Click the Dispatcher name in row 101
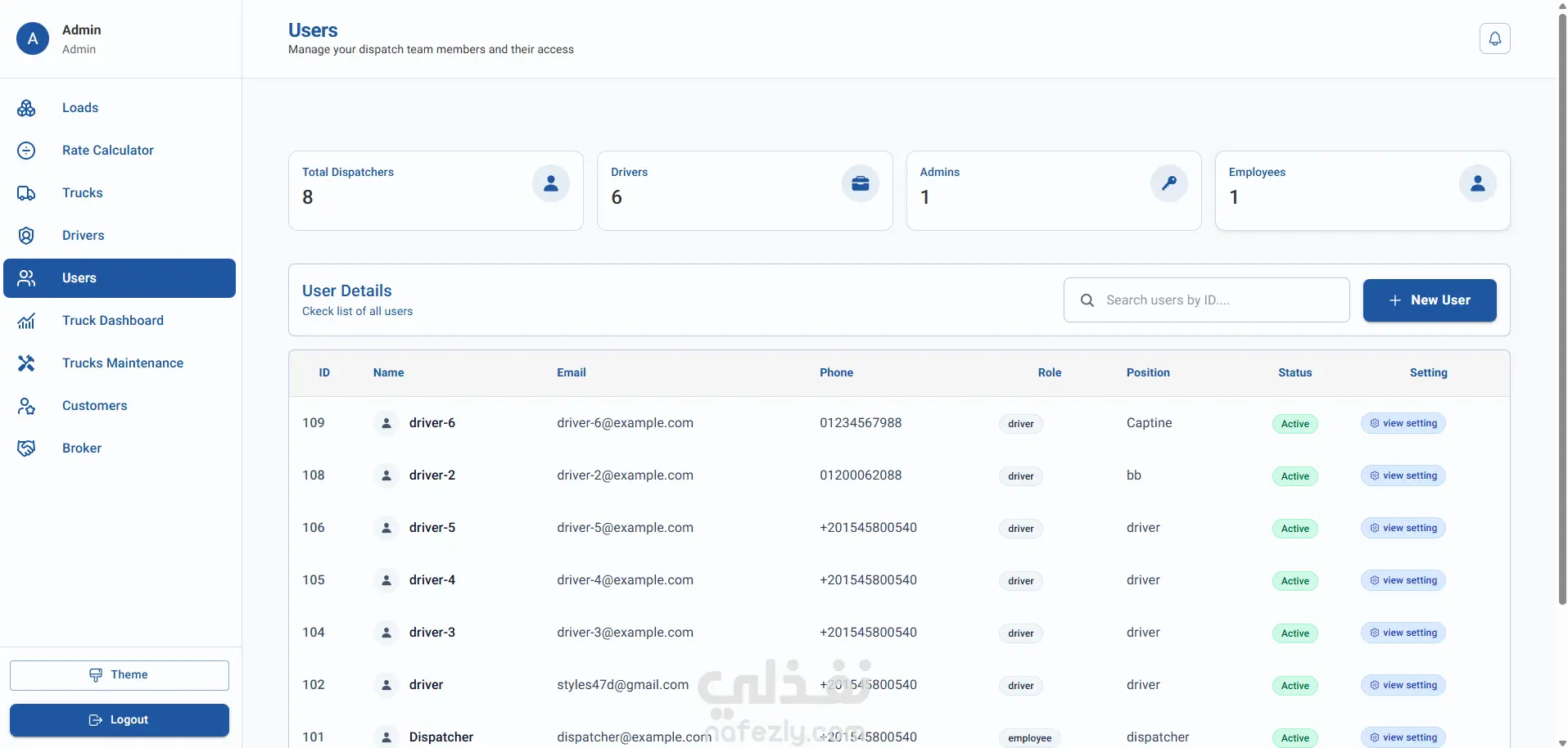This screenshot has width=1568, height=748. 441,737
